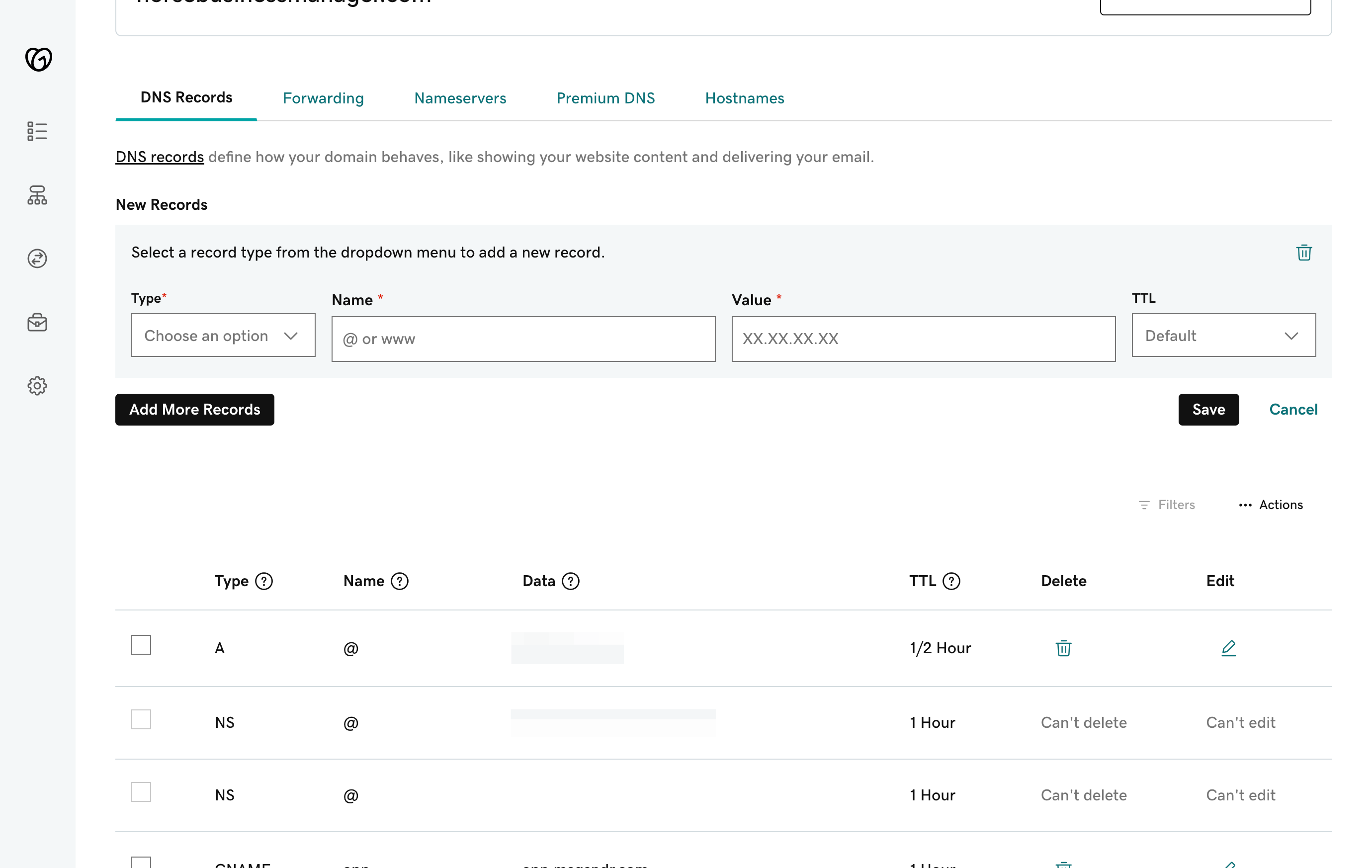The height and width of the screenshot is (868, 1372).
Task: Click first NS row 'Can't delete' text
Action: 1084,723
